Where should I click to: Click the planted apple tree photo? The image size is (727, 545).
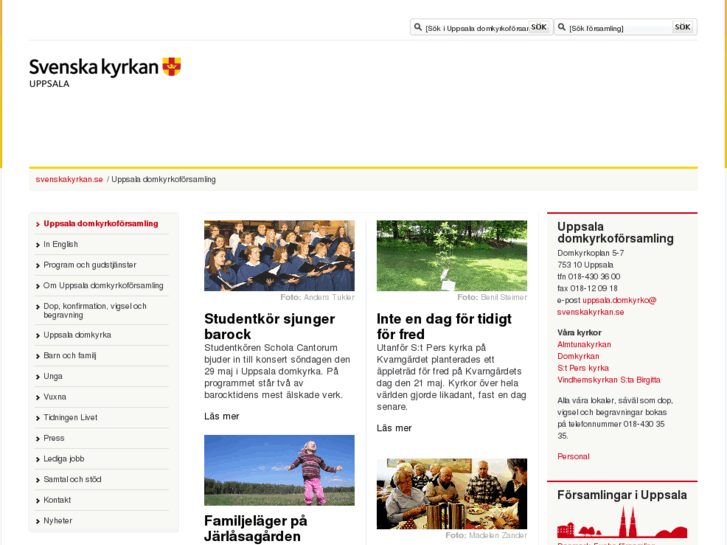(x=452, y=256)
